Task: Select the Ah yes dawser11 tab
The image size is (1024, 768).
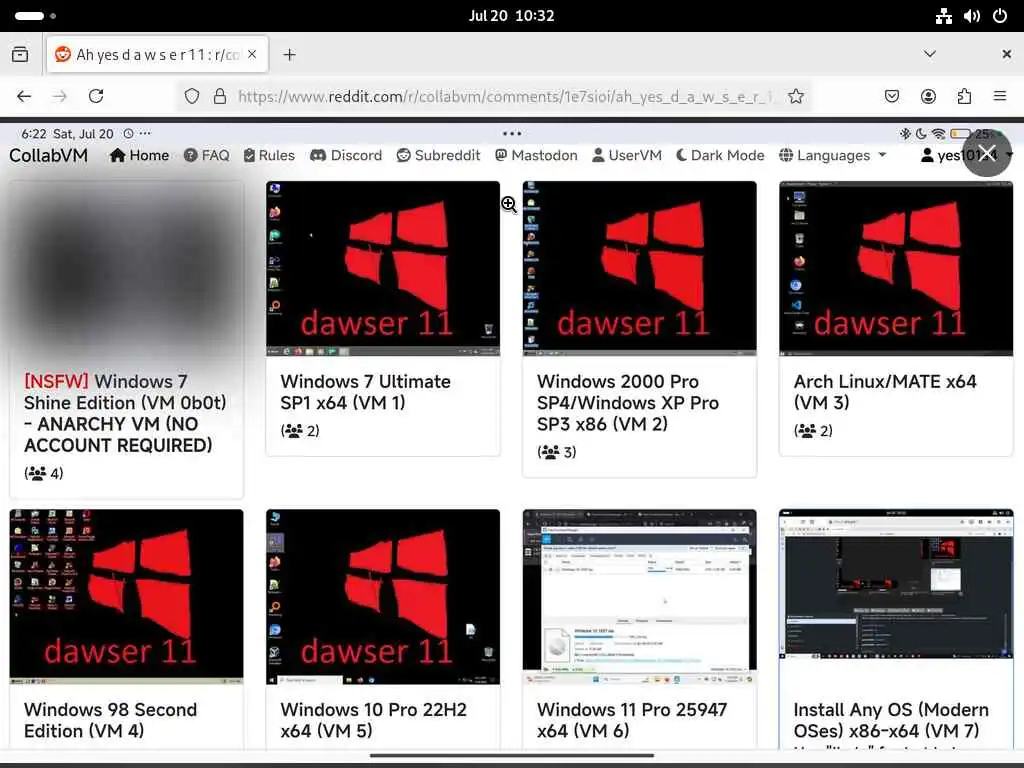Action: 157,54
